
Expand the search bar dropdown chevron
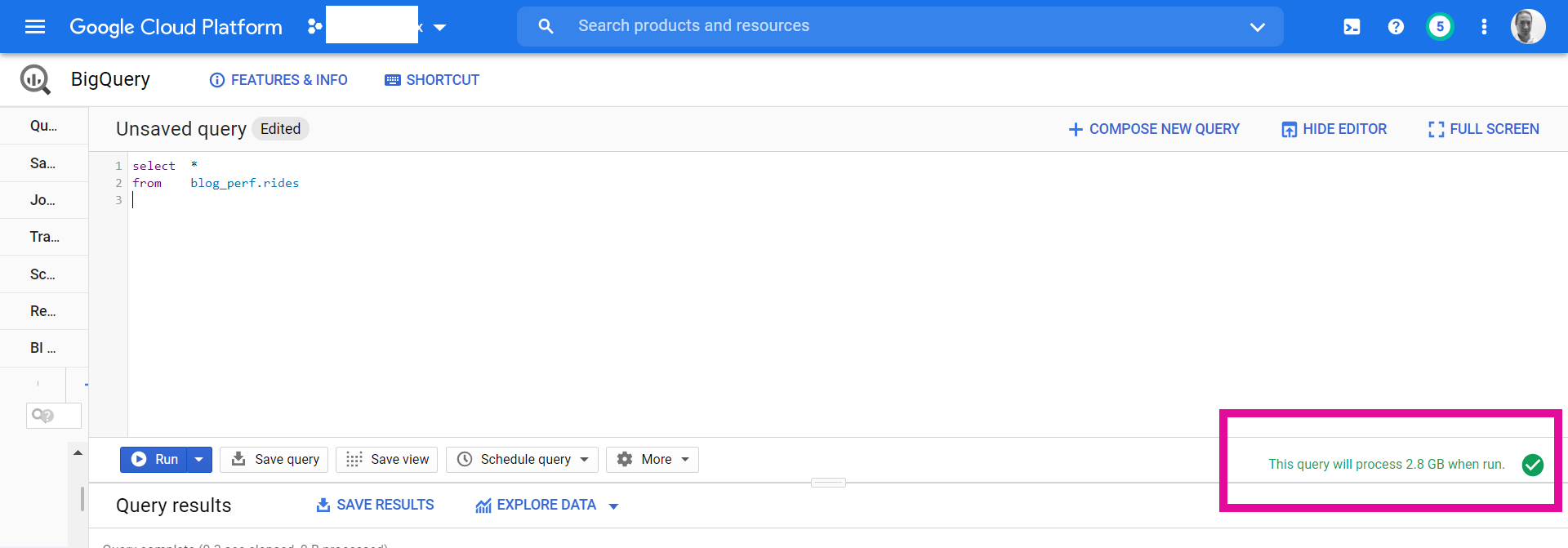pos(1257,27)
